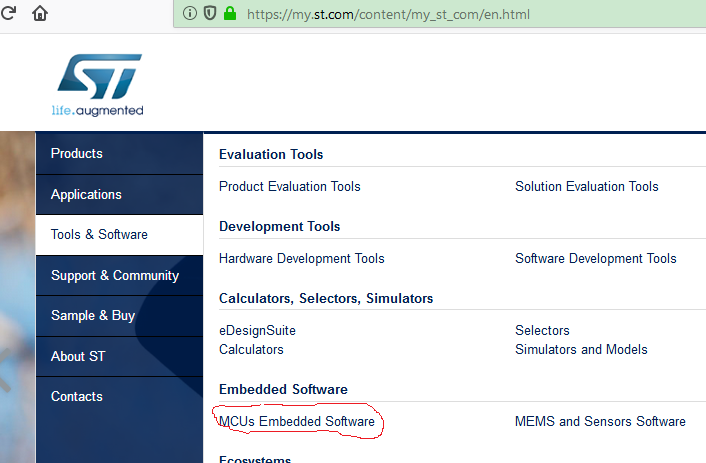Click the browser reload icon
The image size is (706, 463).
8,13
